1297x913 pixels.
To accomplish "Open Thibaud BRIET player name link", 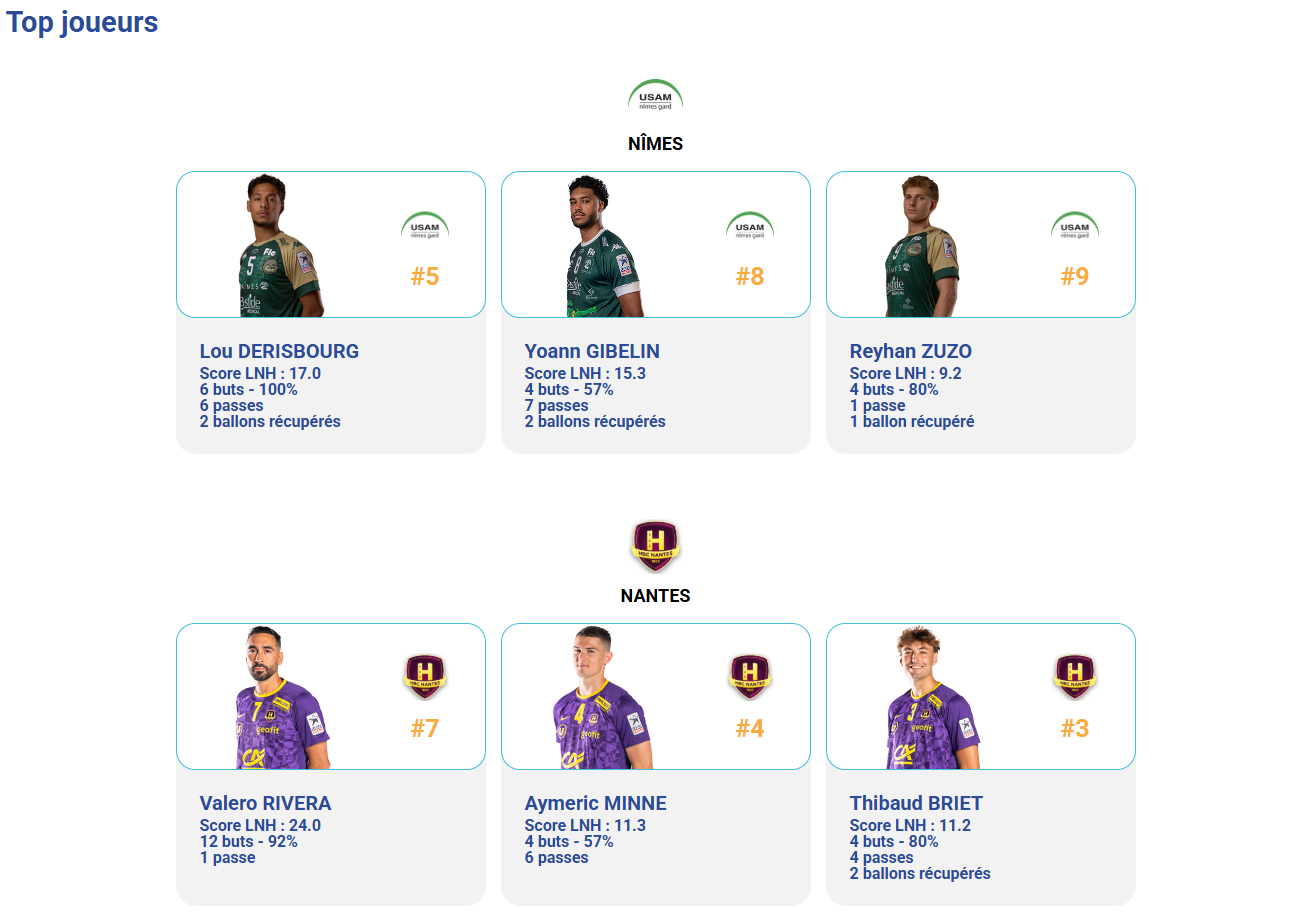I will click(916, 803).
